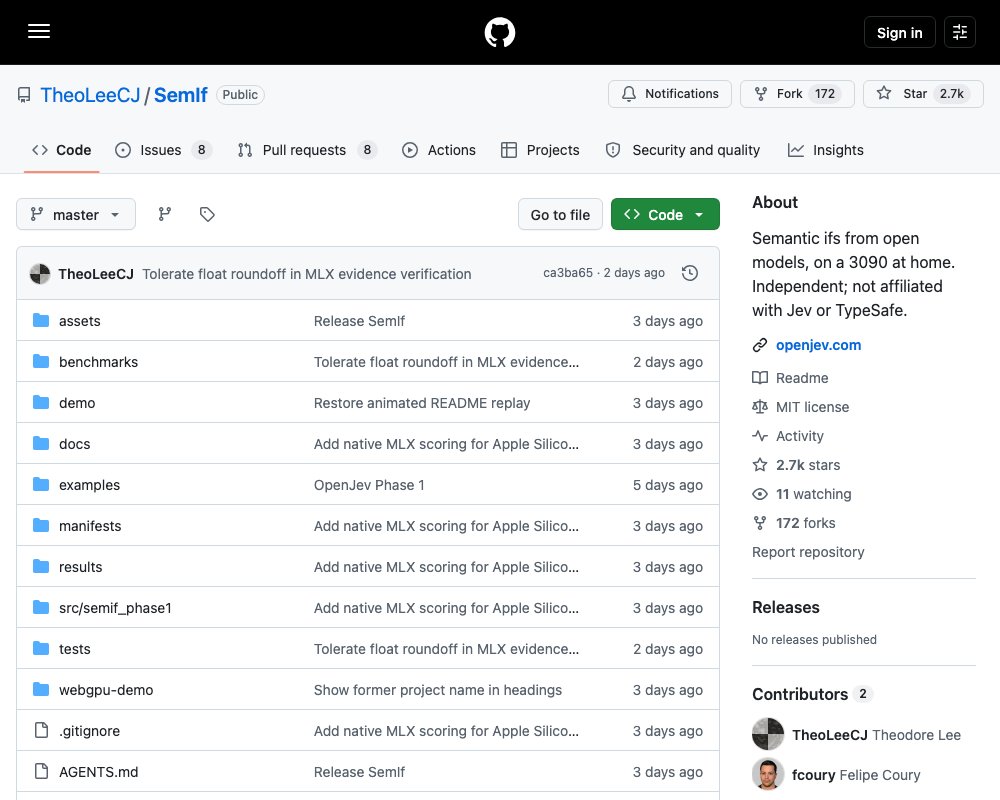Open the SemIf repository name link
This screenshot has height=800, width=1000.
(180, 95)
